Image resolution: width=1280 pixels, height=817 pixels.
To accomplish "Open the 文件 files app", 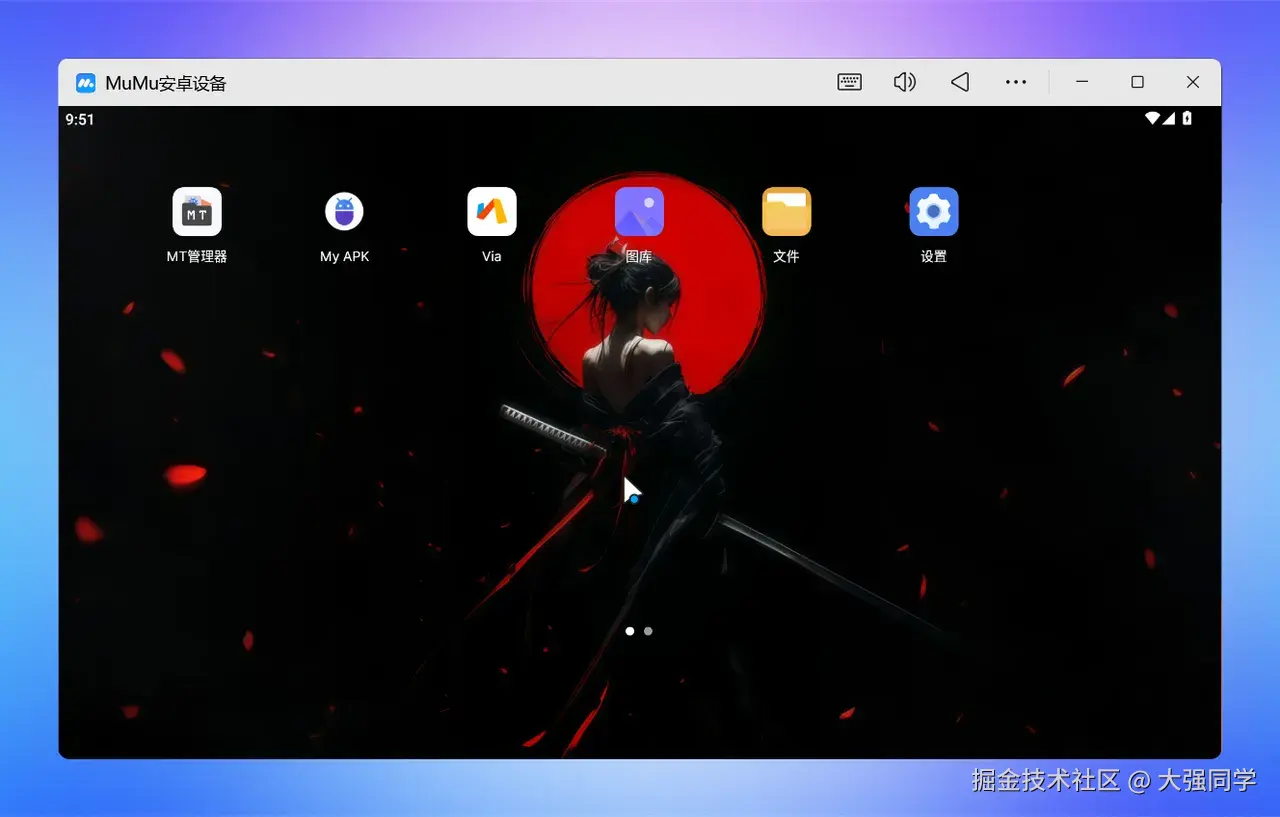I will click(x=786, y=212).
